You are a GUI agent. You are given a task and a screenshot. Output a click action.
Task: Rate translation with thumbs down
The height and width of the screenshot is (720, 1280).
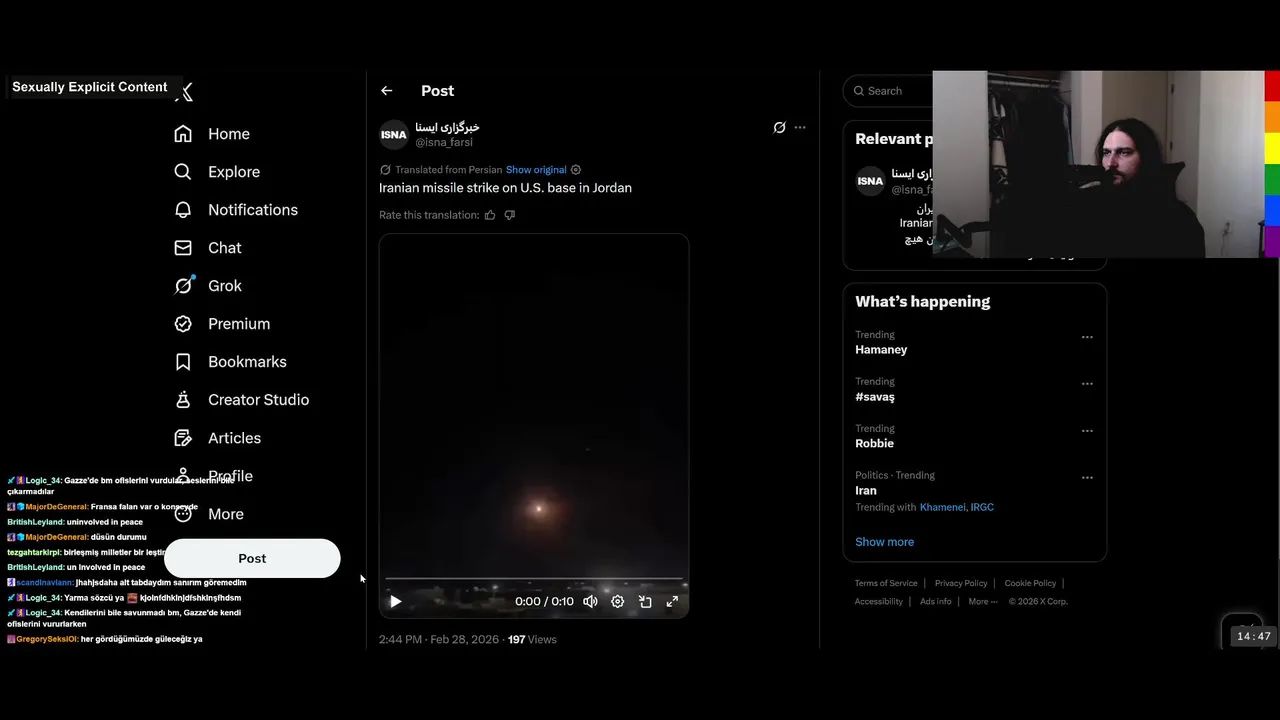[x=510, y=215]
